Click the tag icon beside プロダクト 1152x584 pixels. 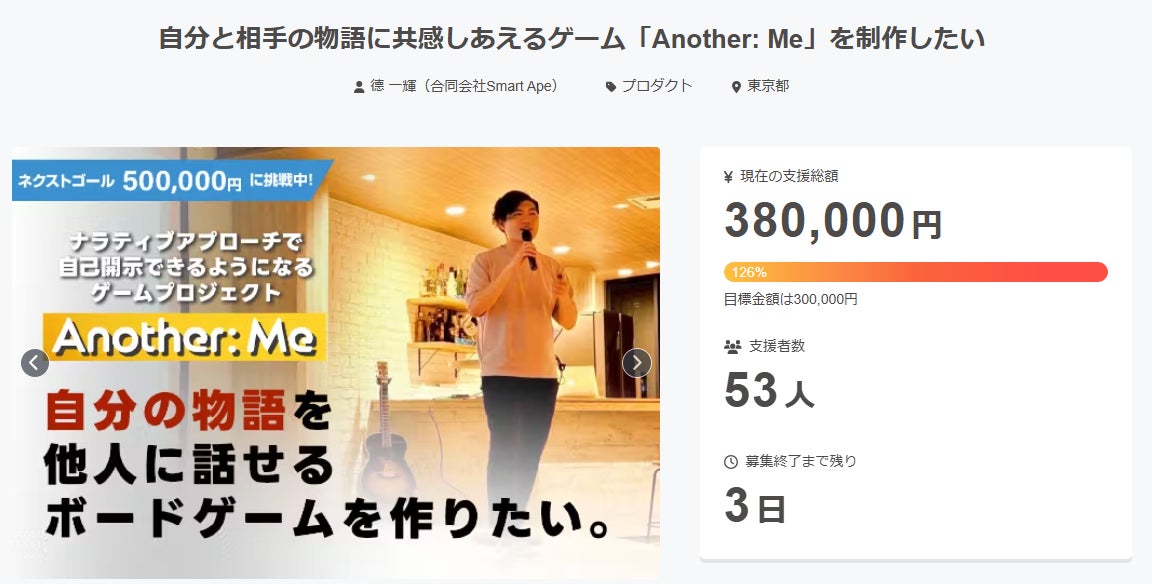click(611, 87)
